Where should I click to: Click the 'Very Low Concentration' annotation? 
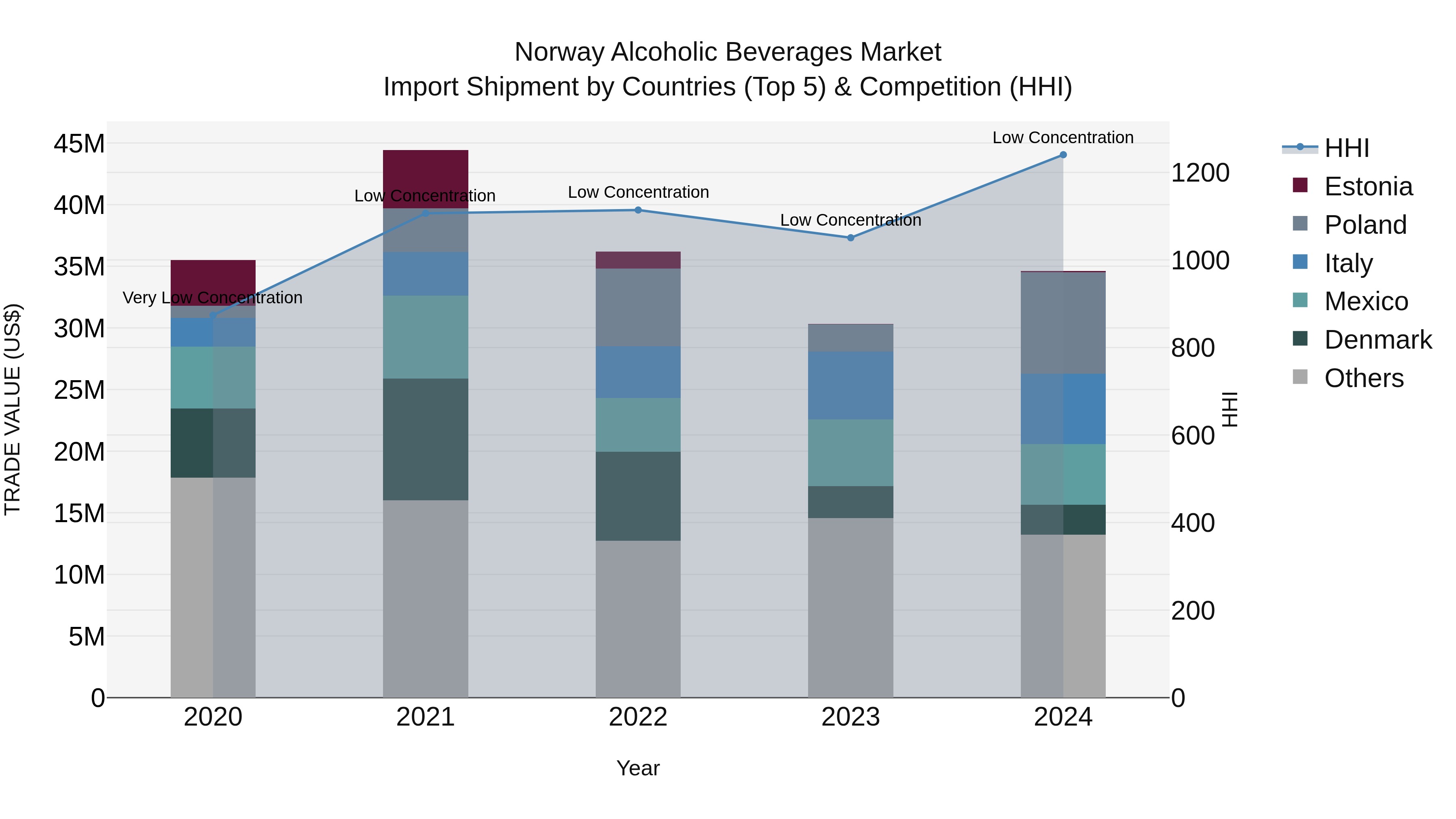212,298
